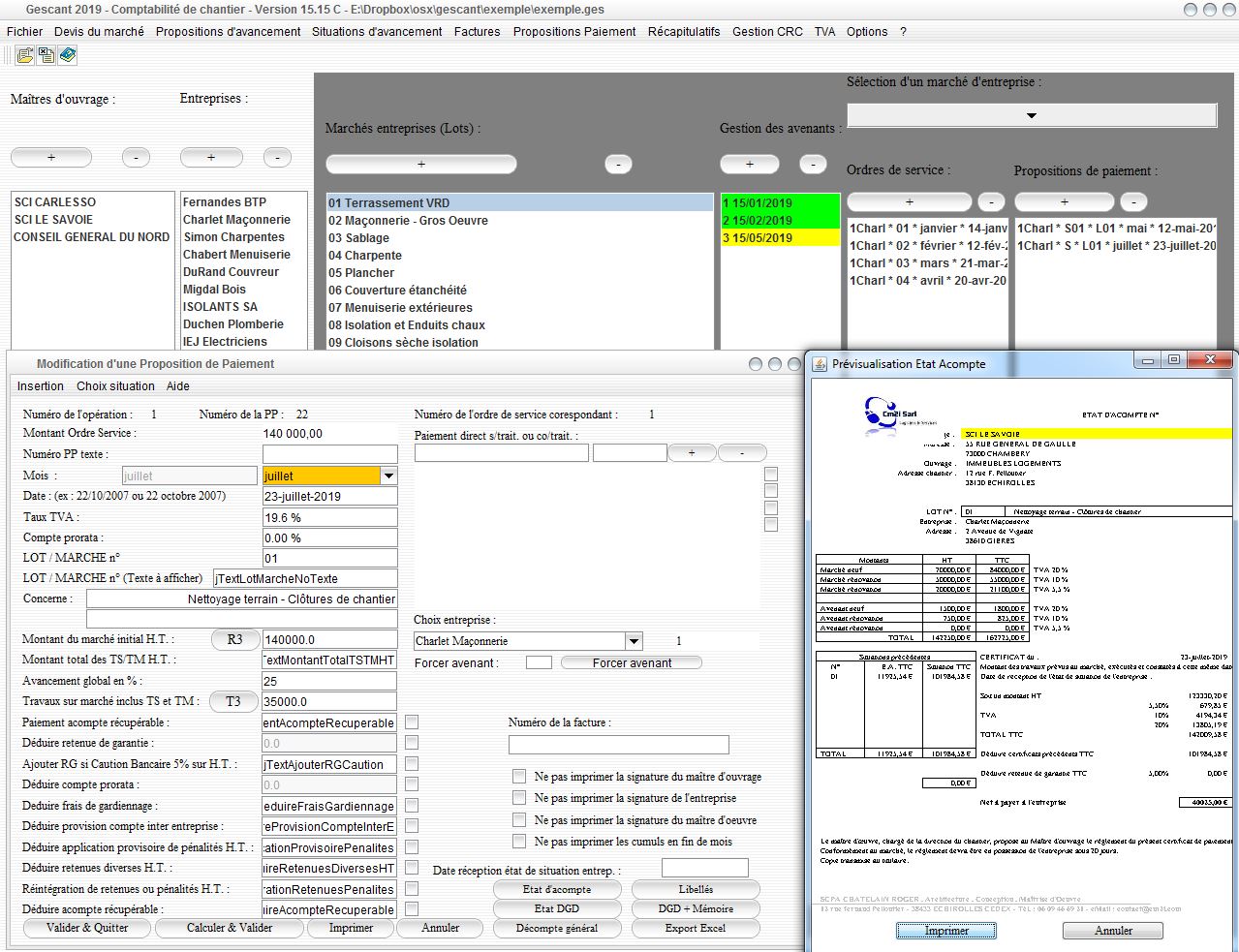Open the Gestion CRC menu

tap(767, 31)
